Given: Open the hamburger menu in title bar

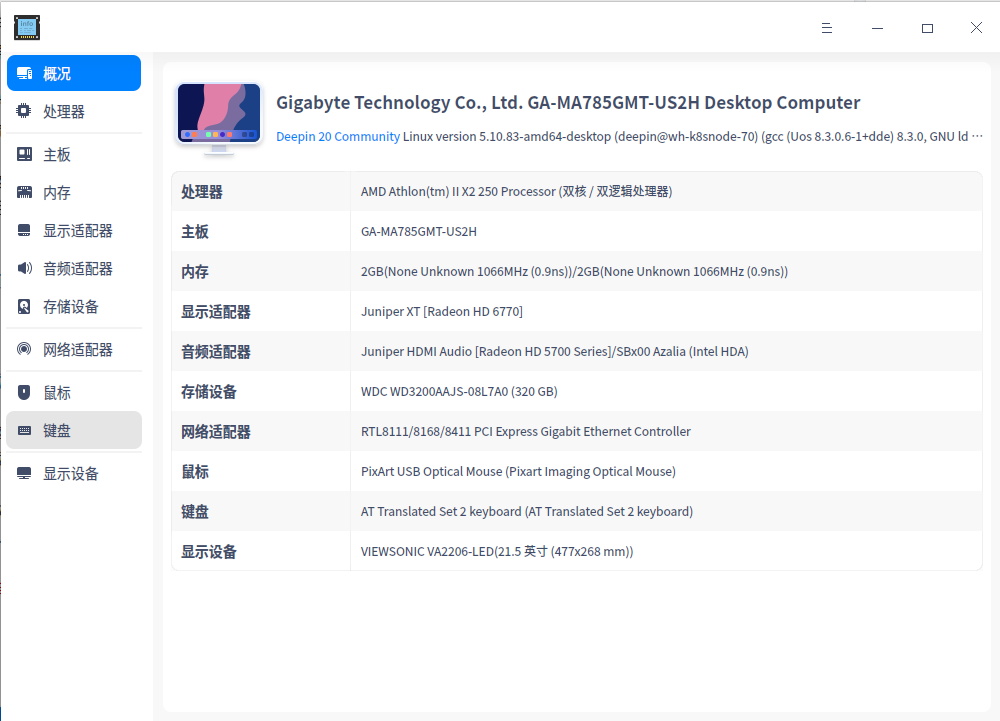Looking at the screenshot, I should (827, 27).
